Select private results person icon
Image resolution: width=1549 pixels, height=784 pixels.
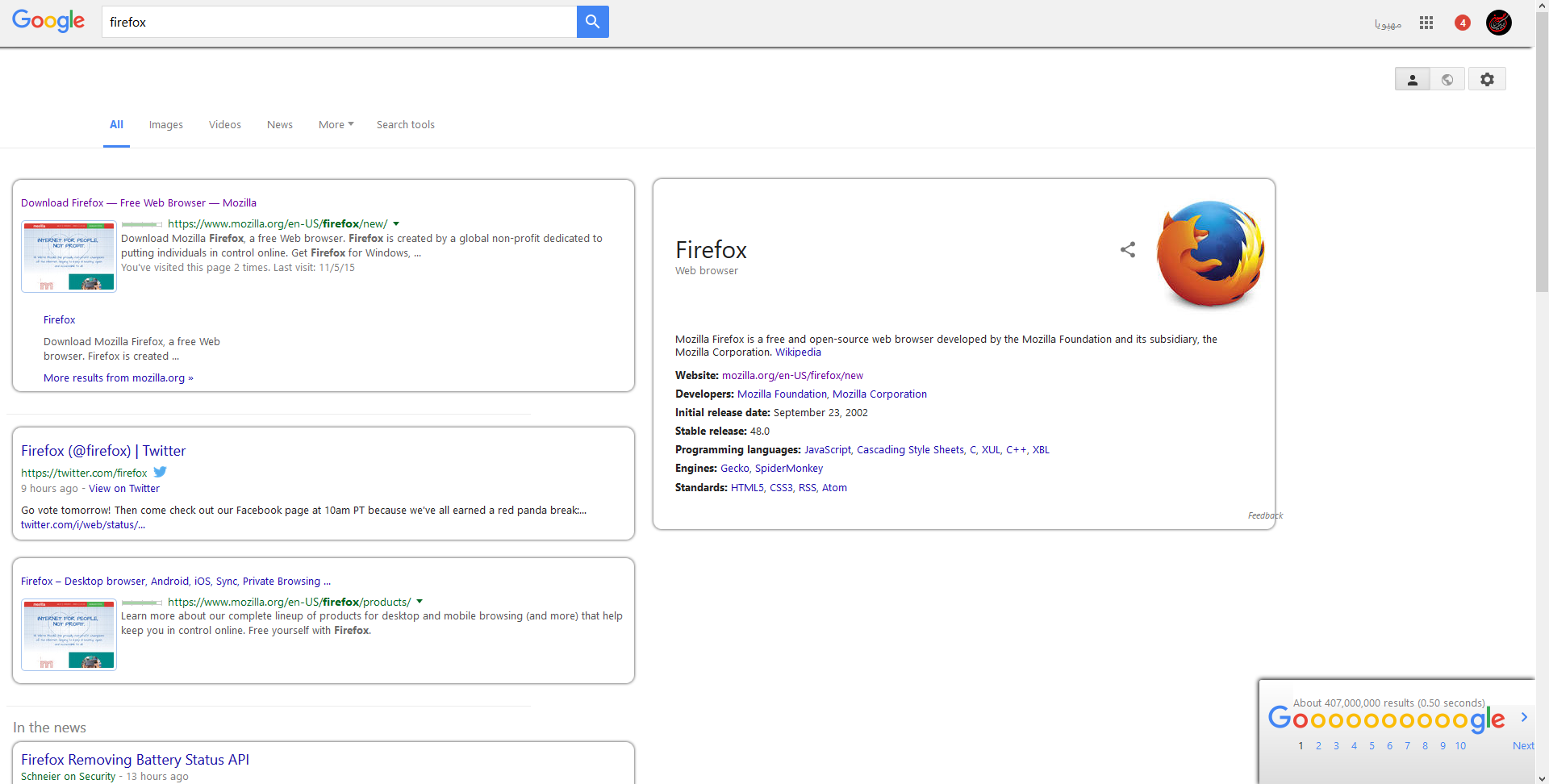click(x=1413, y=79)
